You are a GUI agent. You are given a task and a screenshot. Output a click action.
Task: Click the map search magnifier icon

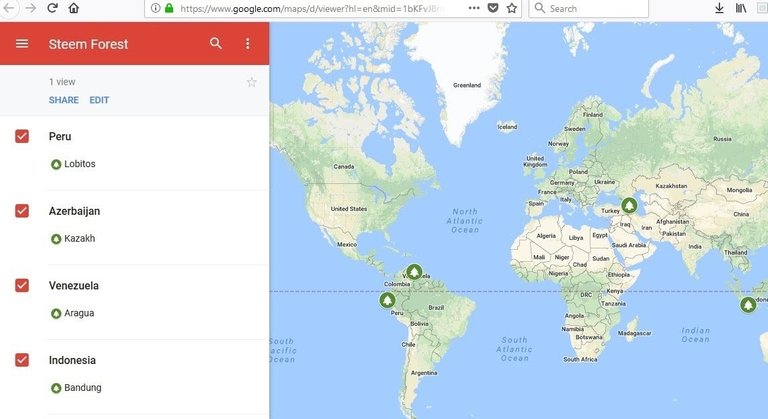(216, 43)
